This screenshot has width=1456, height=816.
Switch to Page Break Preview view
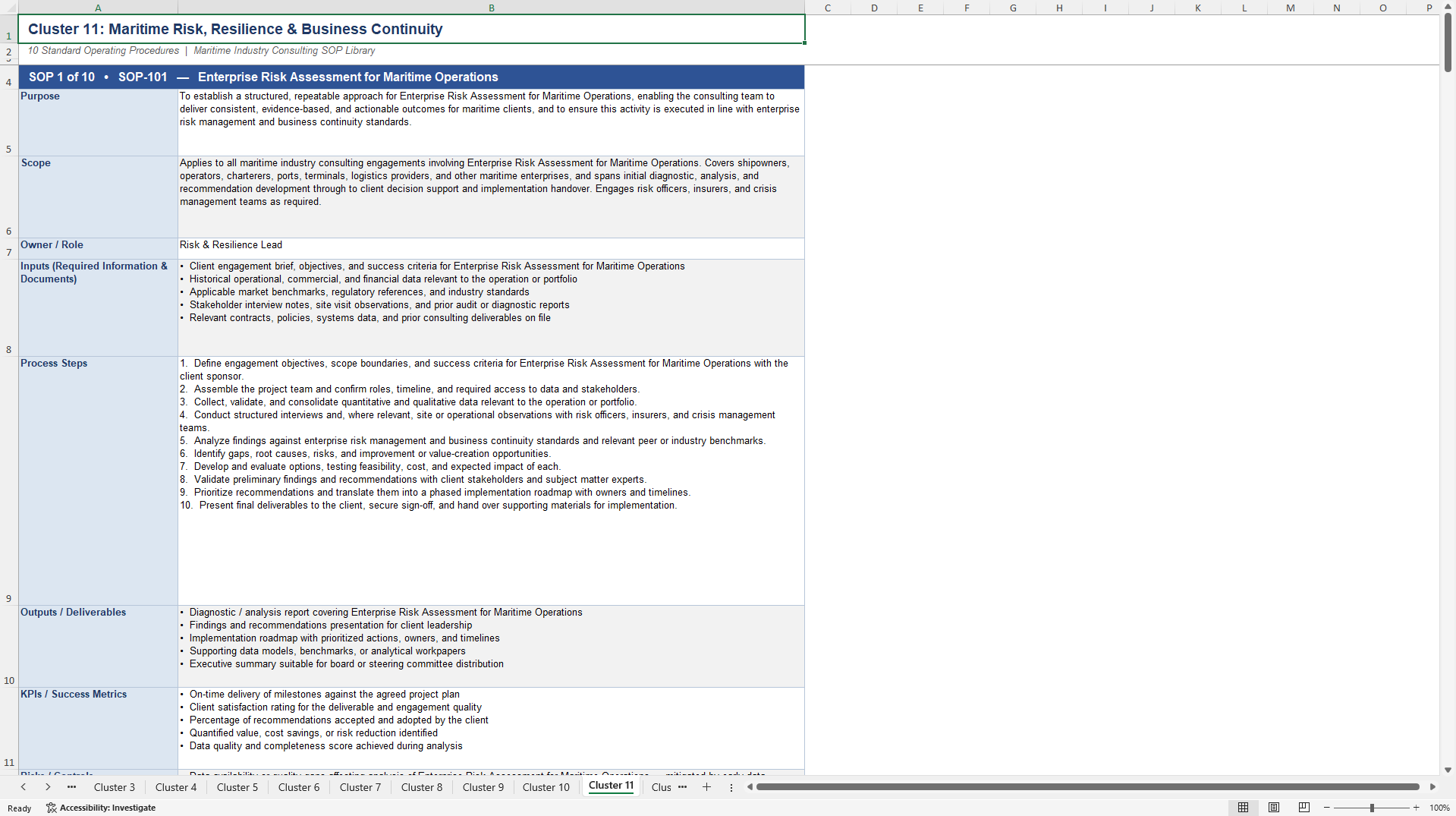click(1304, 808)
